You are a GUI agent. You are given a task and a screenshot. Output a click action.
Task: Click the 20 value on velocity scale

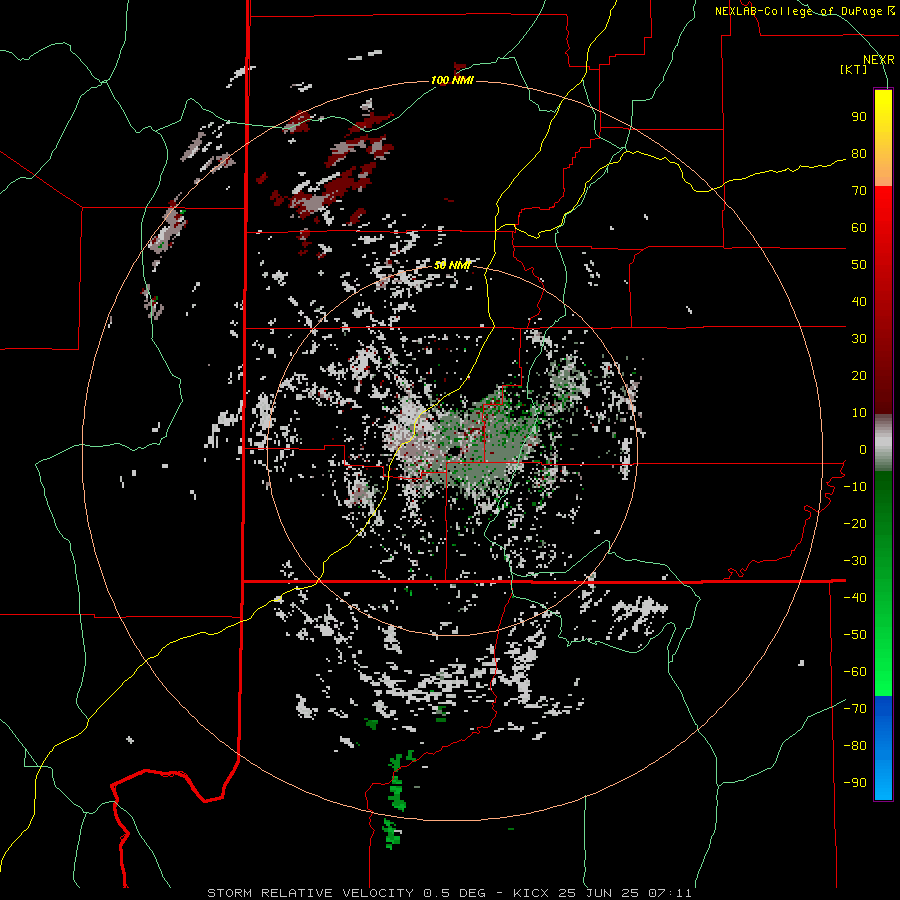(859, 375)
